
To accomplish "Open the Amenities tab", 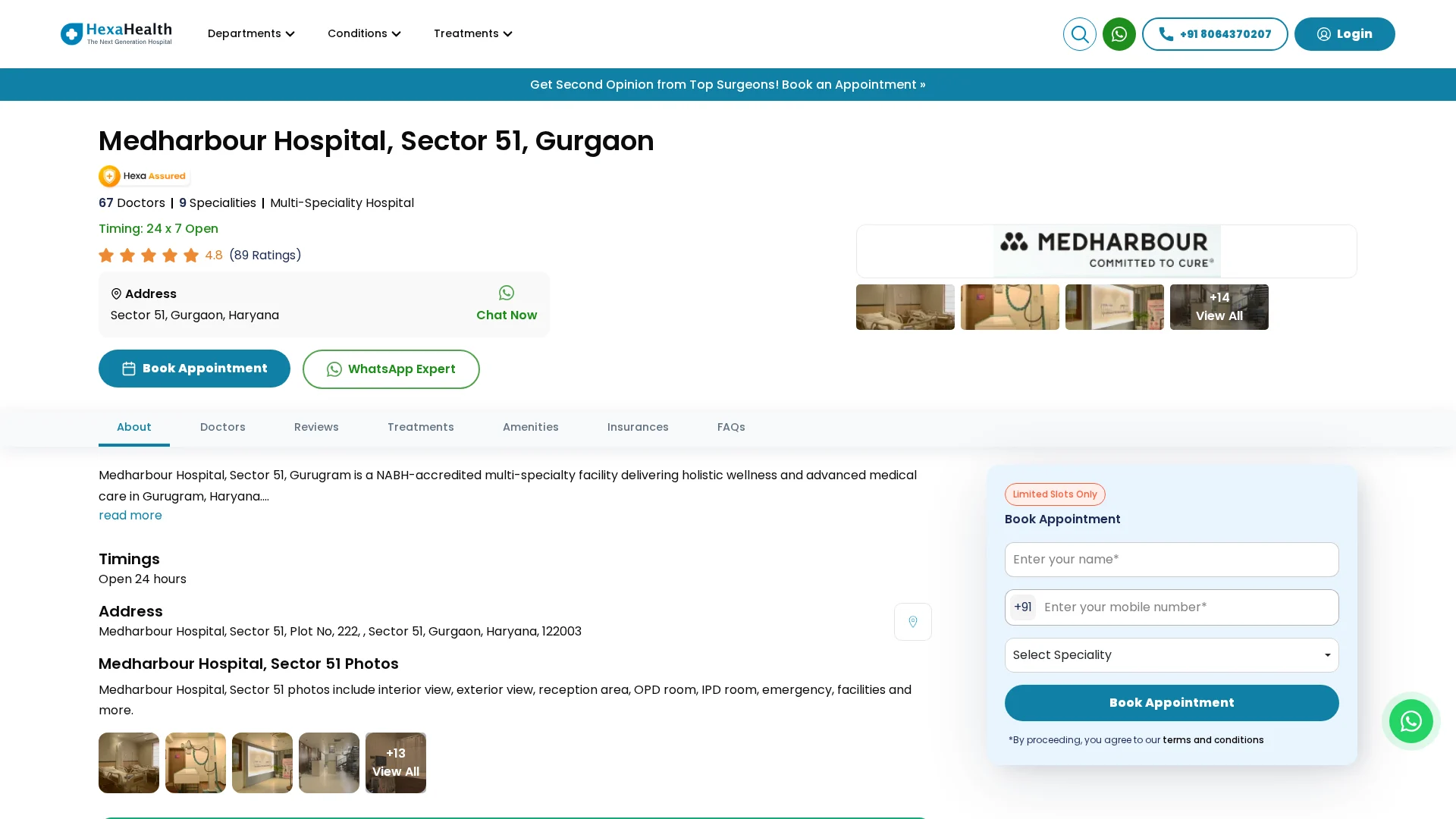I will pyautogui.click(x=531, y=428).
